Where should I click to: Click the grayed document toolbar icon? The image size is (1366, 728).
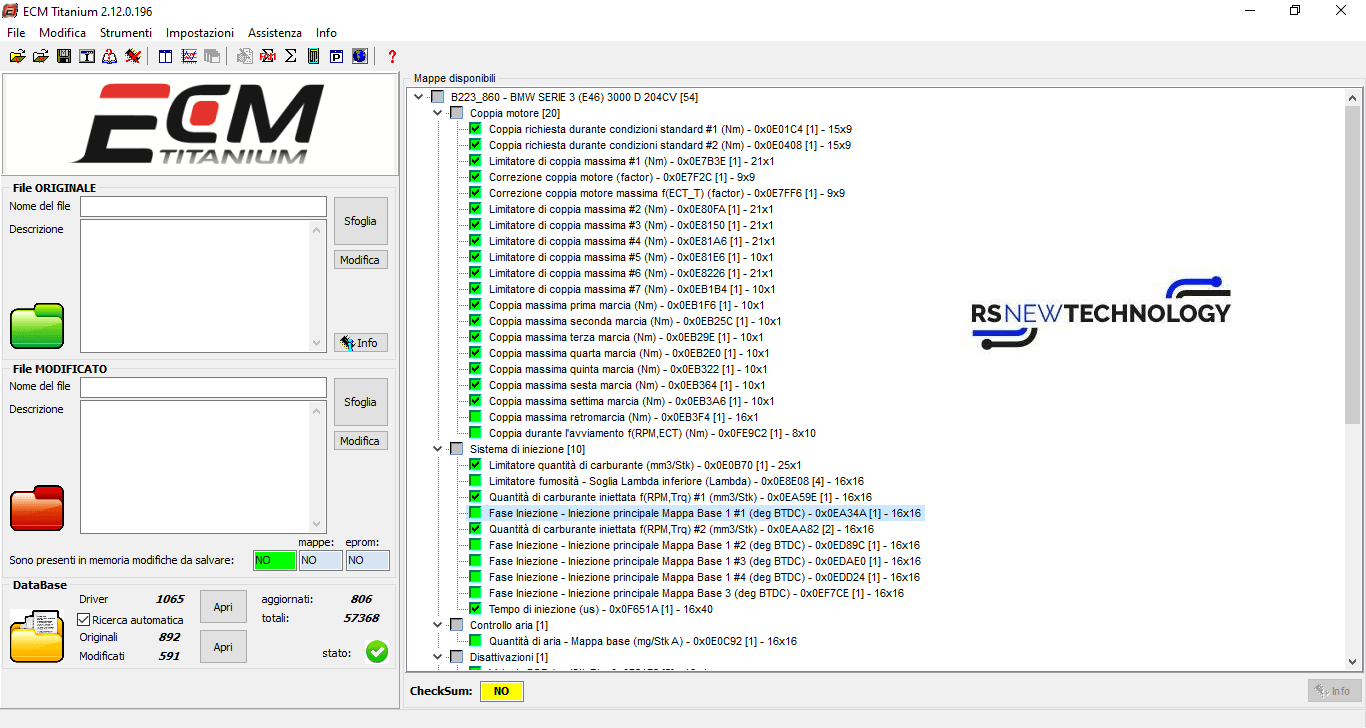(245, 56)
